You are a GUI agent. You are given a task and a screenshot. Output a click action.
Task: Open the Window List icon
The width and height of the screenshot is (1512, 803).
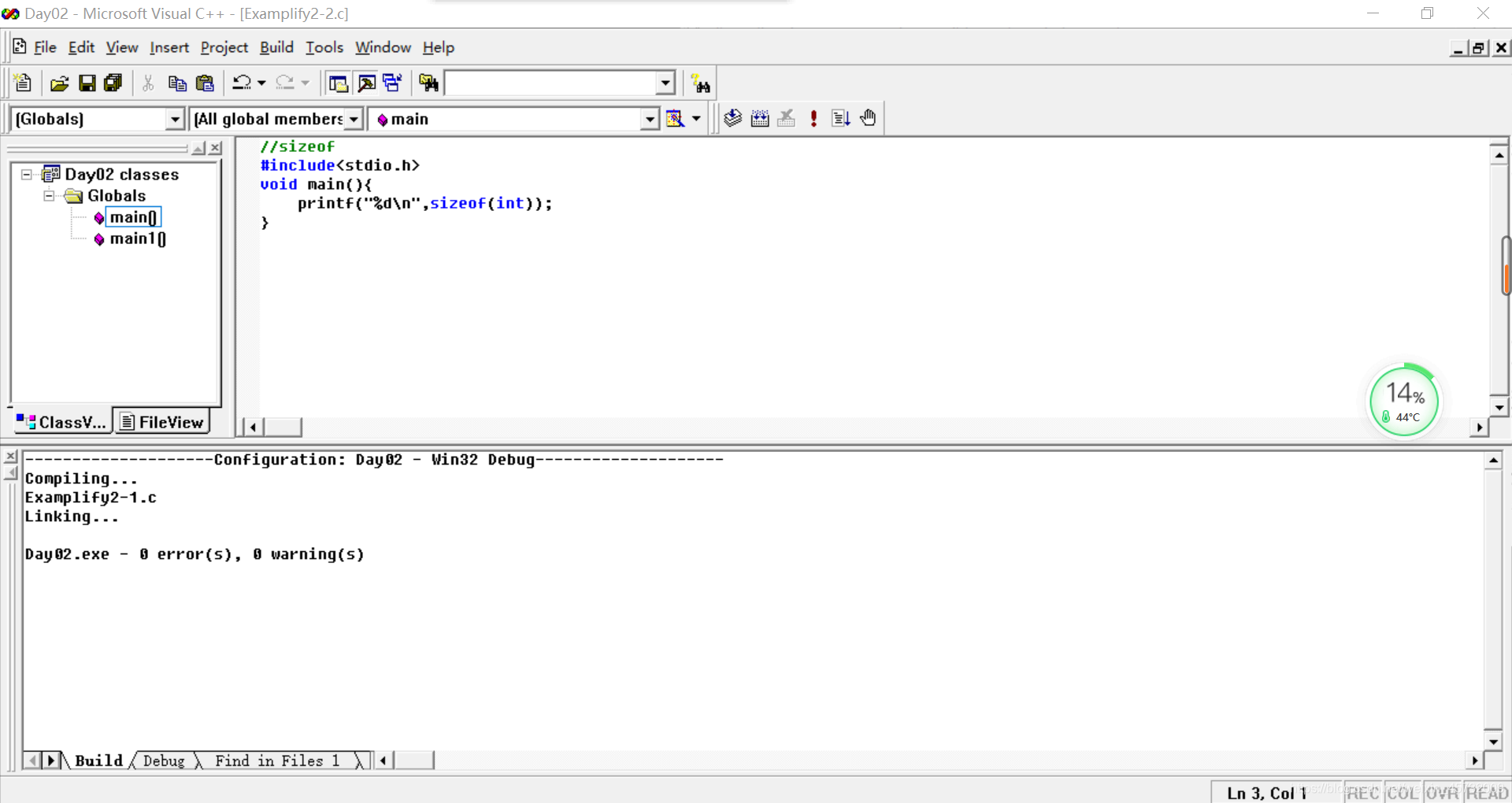point(393,83)
